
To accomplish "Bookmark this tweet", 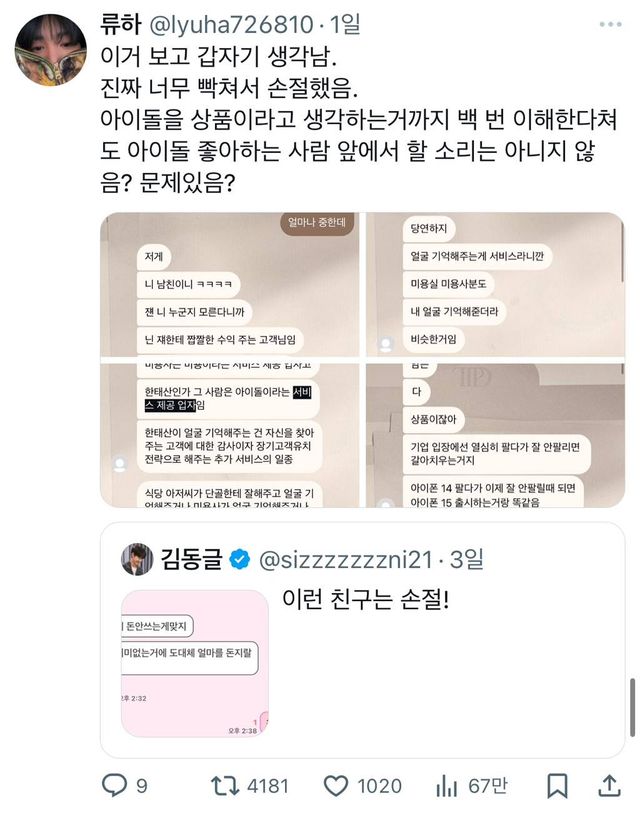I will click(x=557, y=786).
